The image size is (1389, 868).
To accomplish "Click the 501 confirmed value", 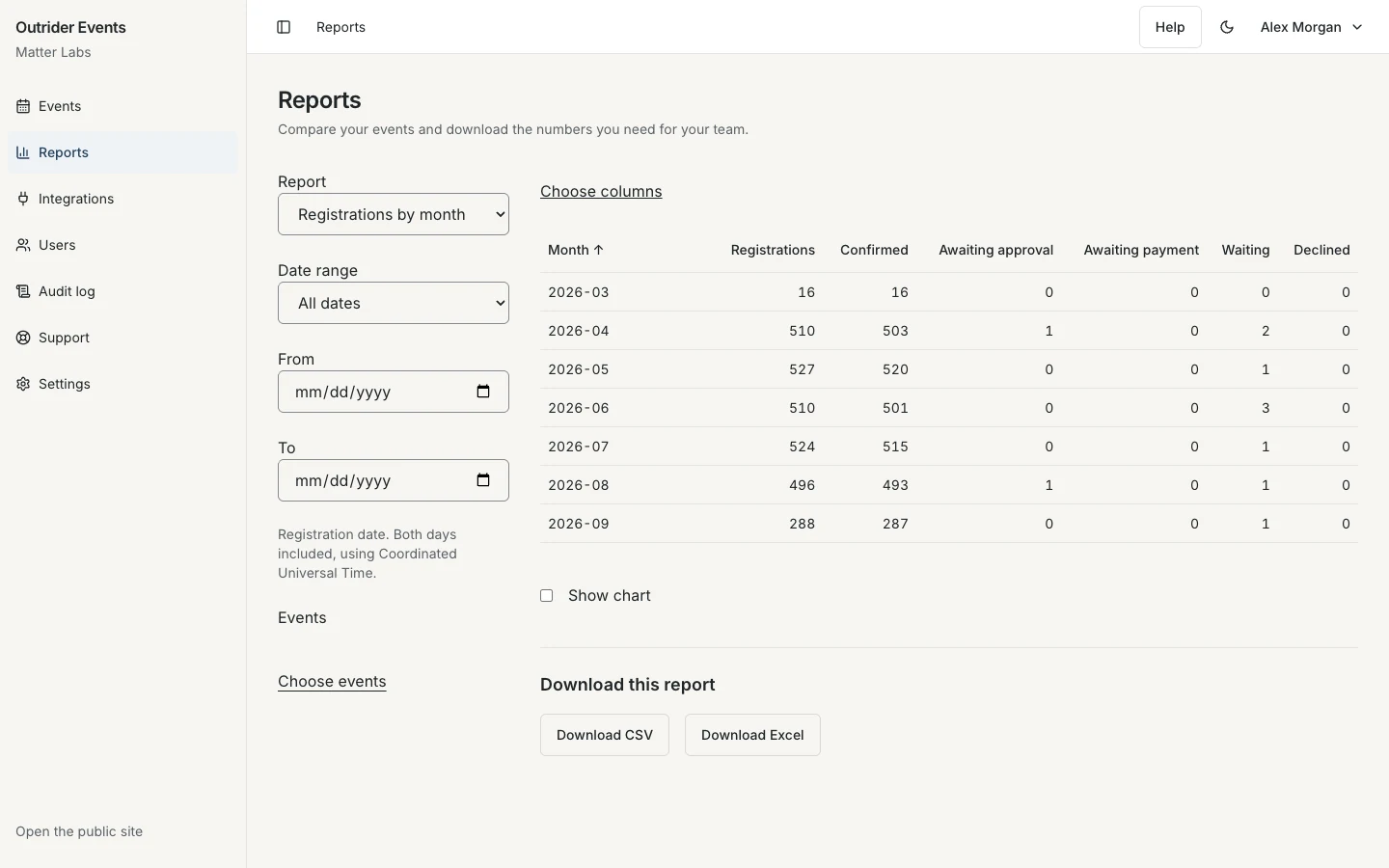I will click(x=895, y=408).
